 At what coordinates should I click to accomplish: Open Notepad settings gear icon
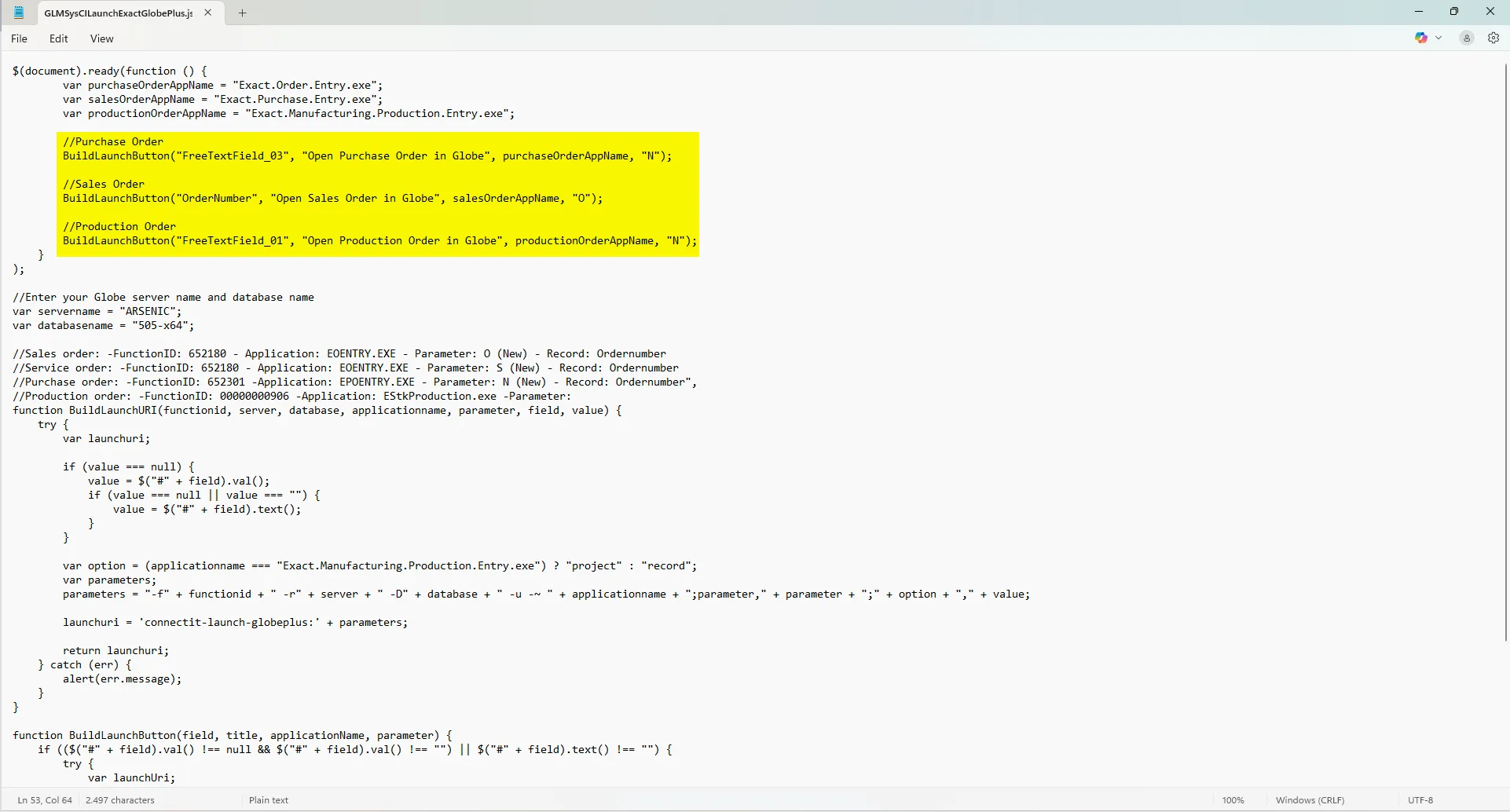point(1494,38)
